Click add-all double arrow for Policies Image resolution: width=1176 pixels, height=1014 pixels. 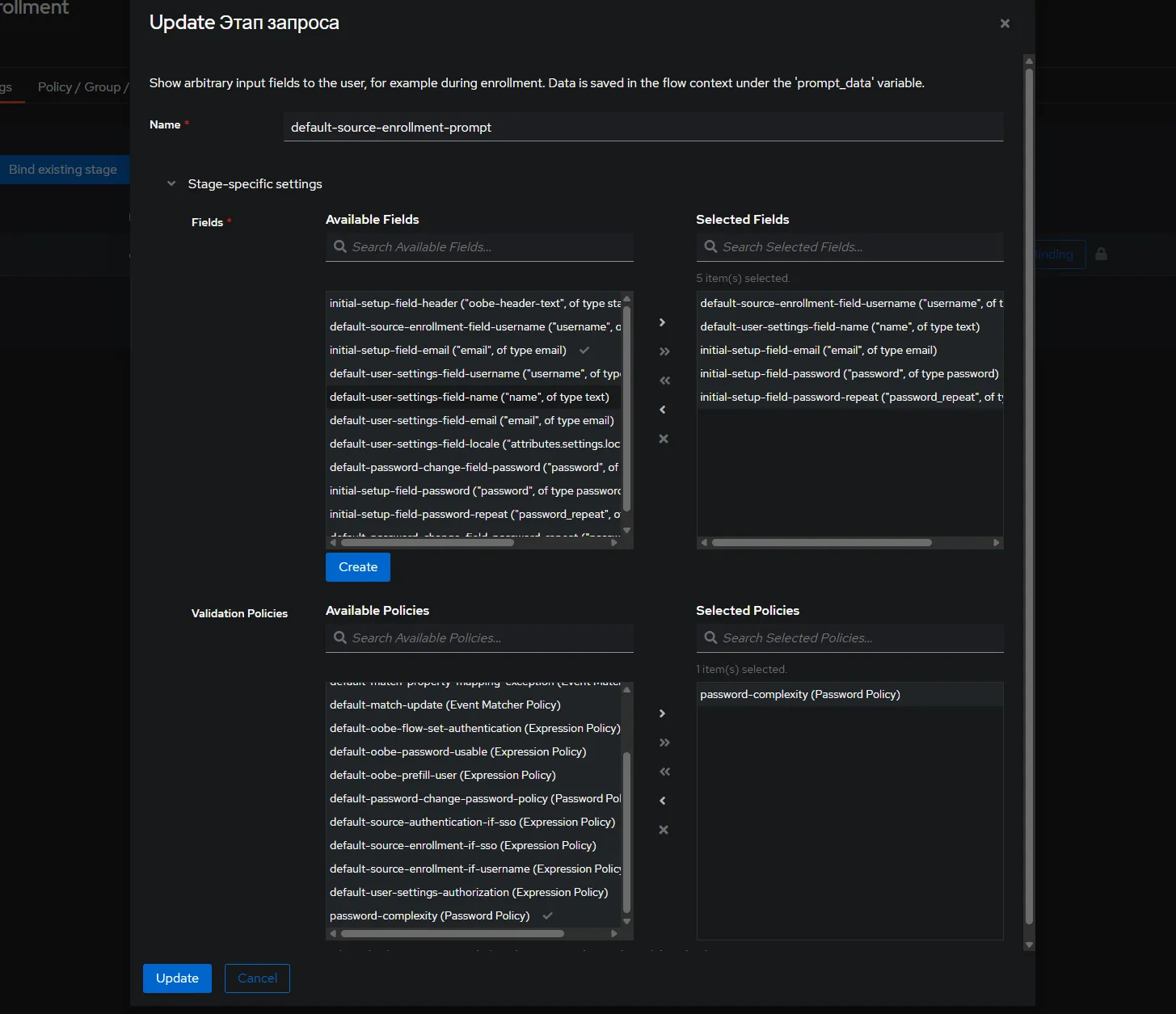pyautogui.click(x=664, y=743)
